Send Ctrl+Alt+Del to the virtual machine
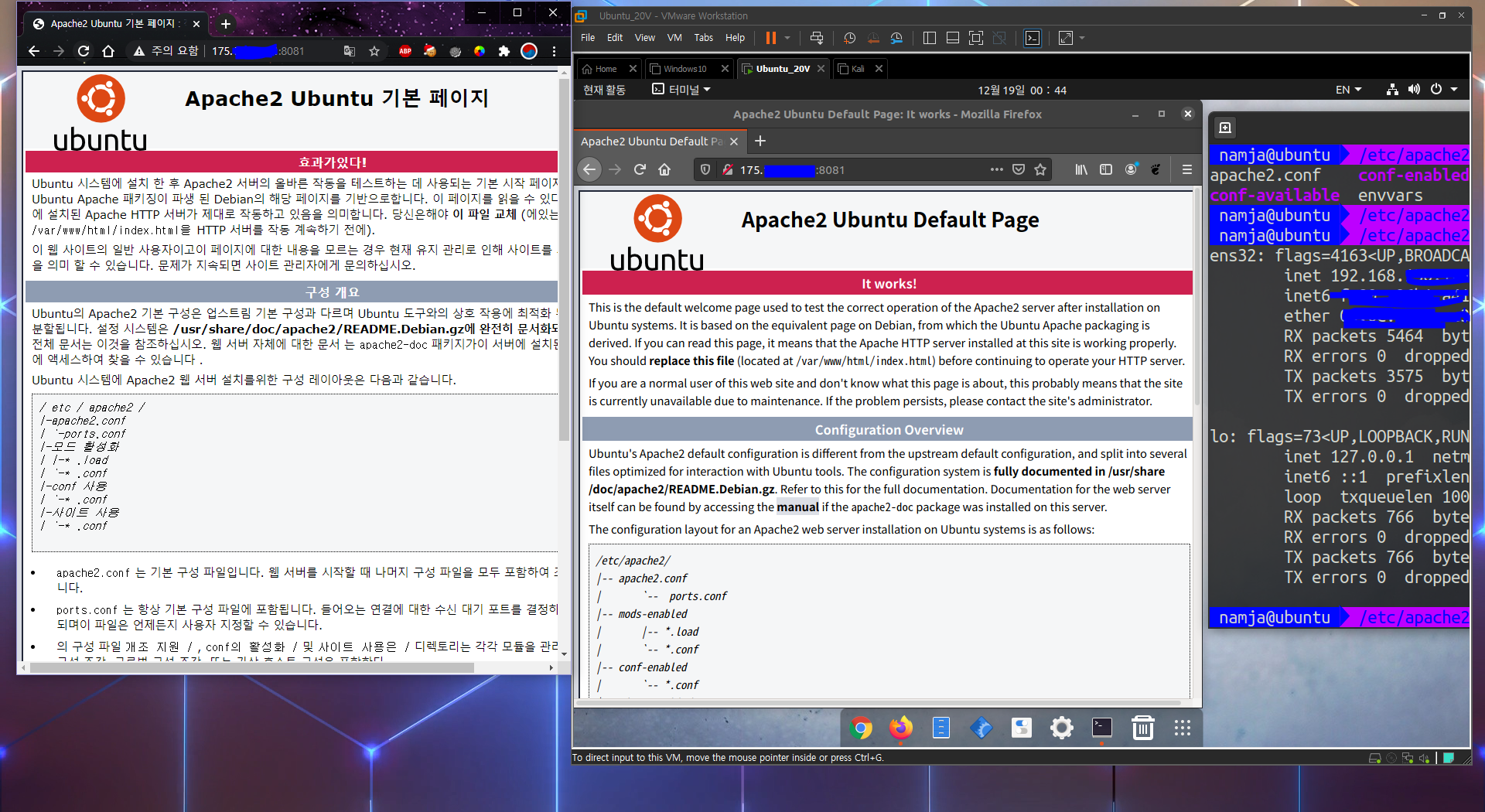The image size is (1485, 812). coord(817,38)
